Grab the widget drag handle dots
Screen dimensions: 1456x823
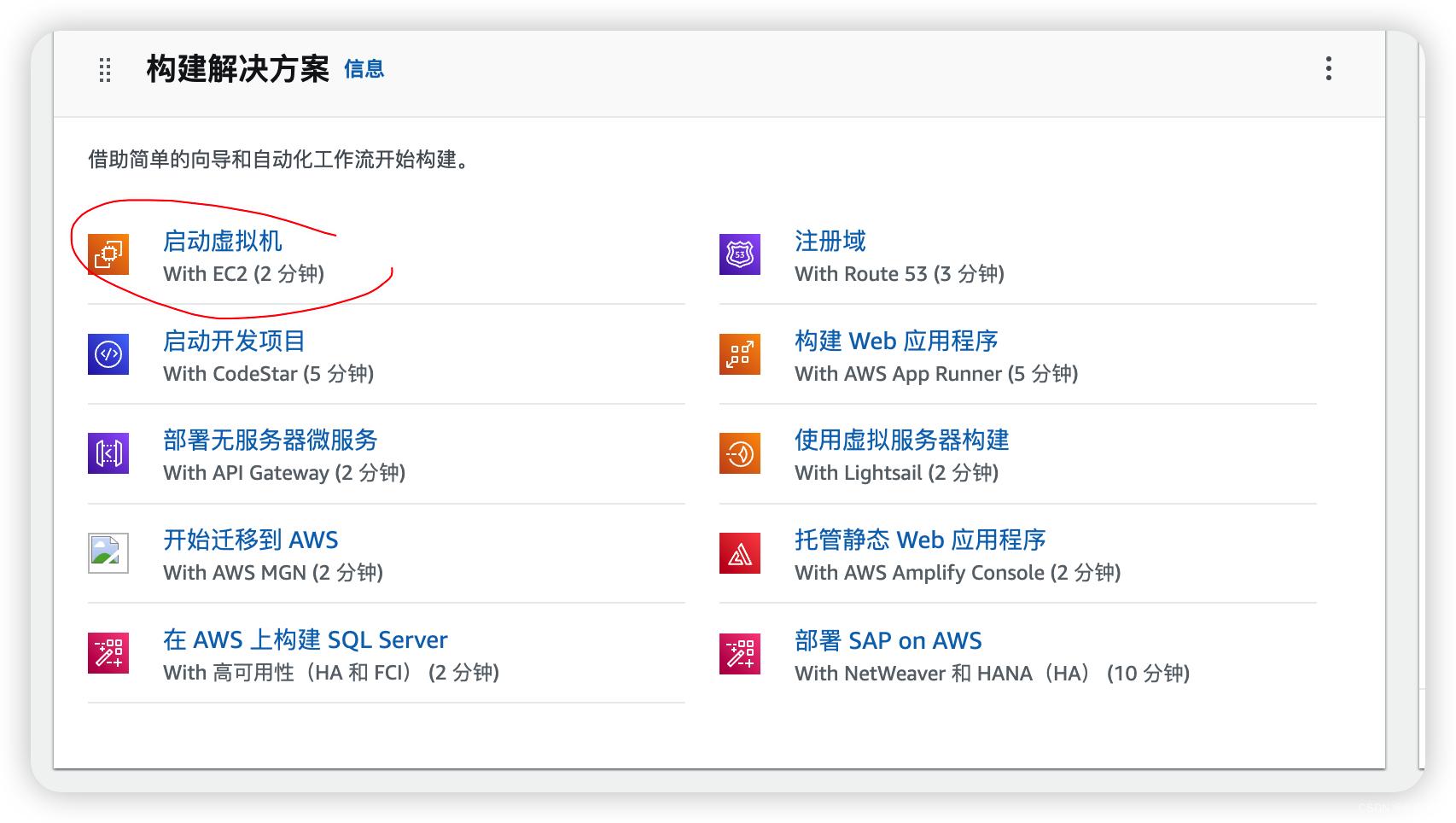click(x=105, y=70)
